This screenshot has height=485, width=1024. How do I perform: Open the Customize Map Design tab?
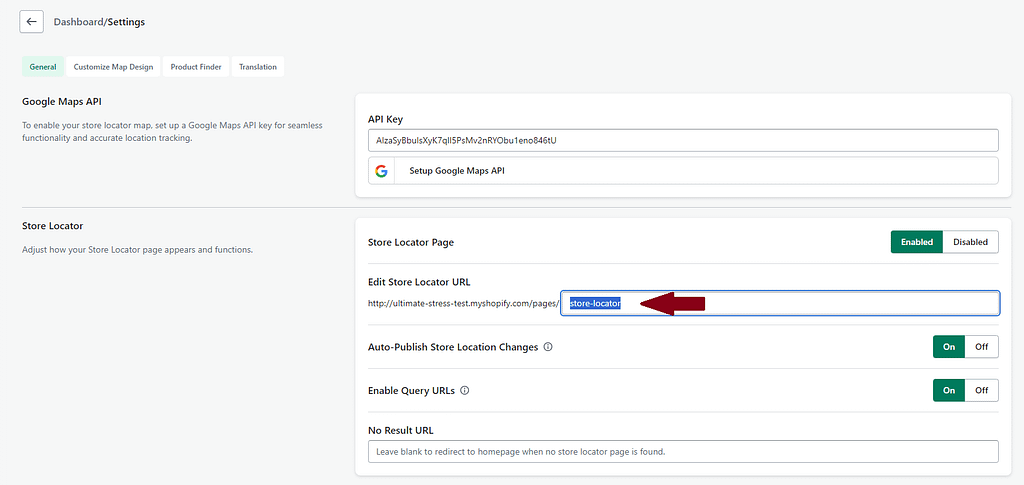coord(113,67)
